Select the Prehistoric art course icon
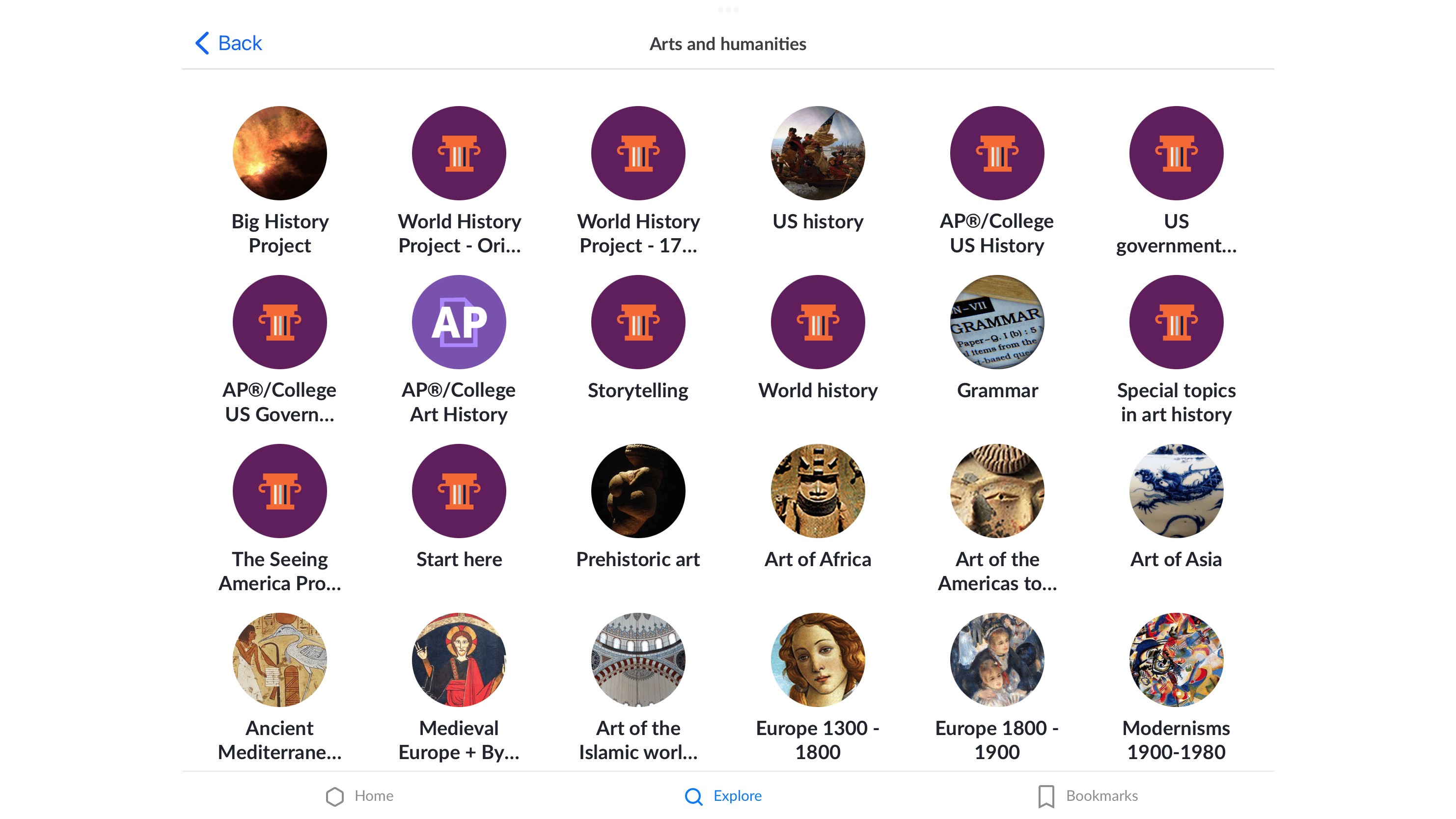The image size is (1456, 819). (638, 491)
